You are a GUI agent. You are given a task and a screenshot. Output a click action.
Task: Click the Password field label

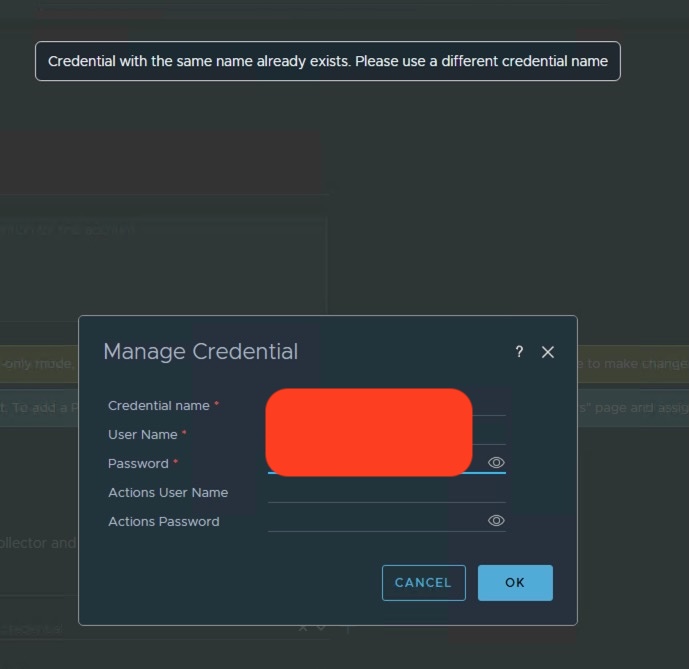(138, 464)
